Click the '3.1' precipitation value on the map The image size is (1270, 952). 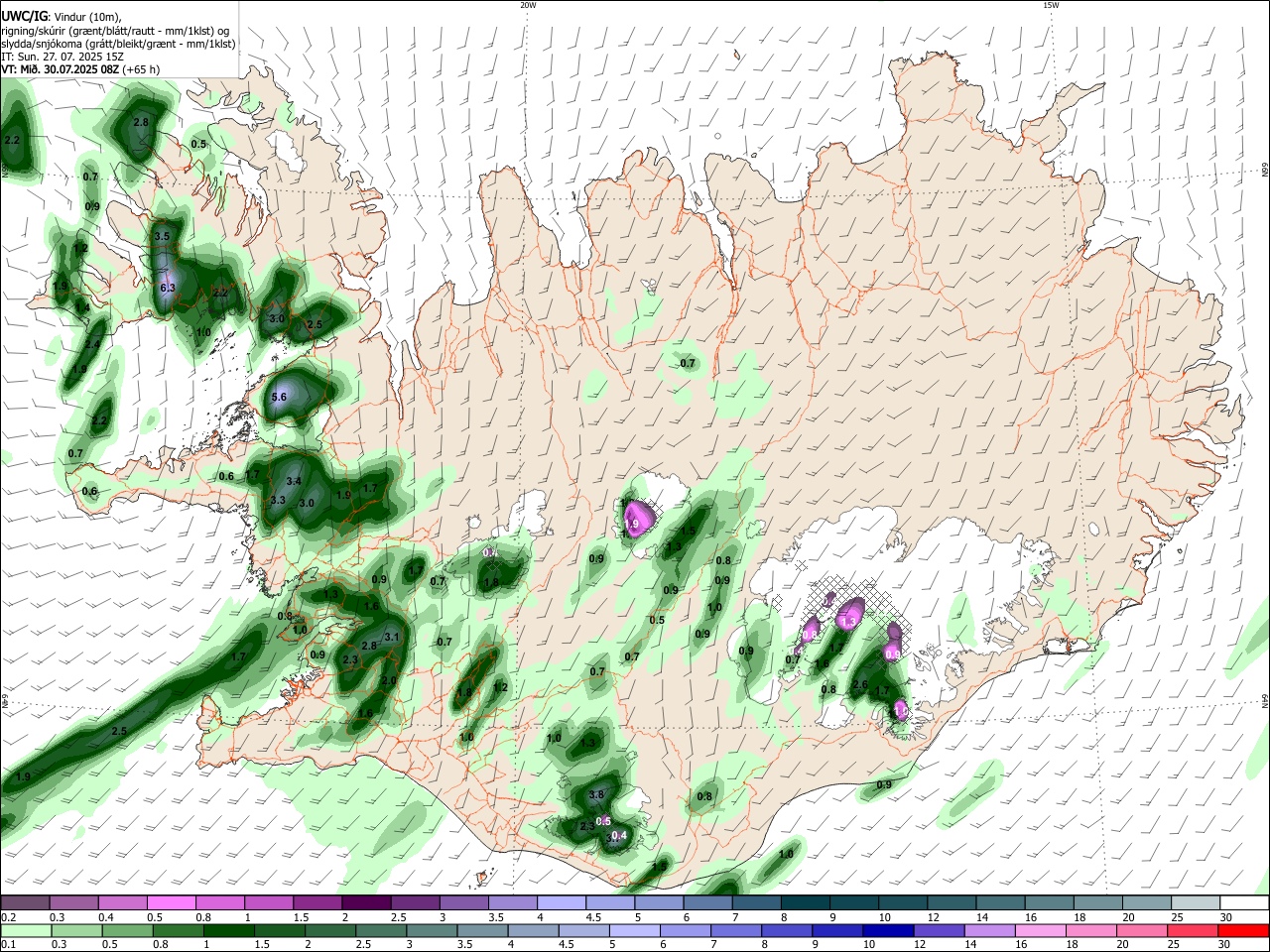pyautogui.click(x=391, y=637)
